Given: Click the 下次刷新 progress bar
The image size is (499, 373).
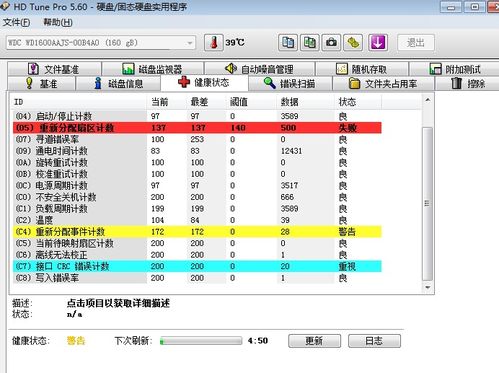Looking at the screenshot, I should click(201, 341).
